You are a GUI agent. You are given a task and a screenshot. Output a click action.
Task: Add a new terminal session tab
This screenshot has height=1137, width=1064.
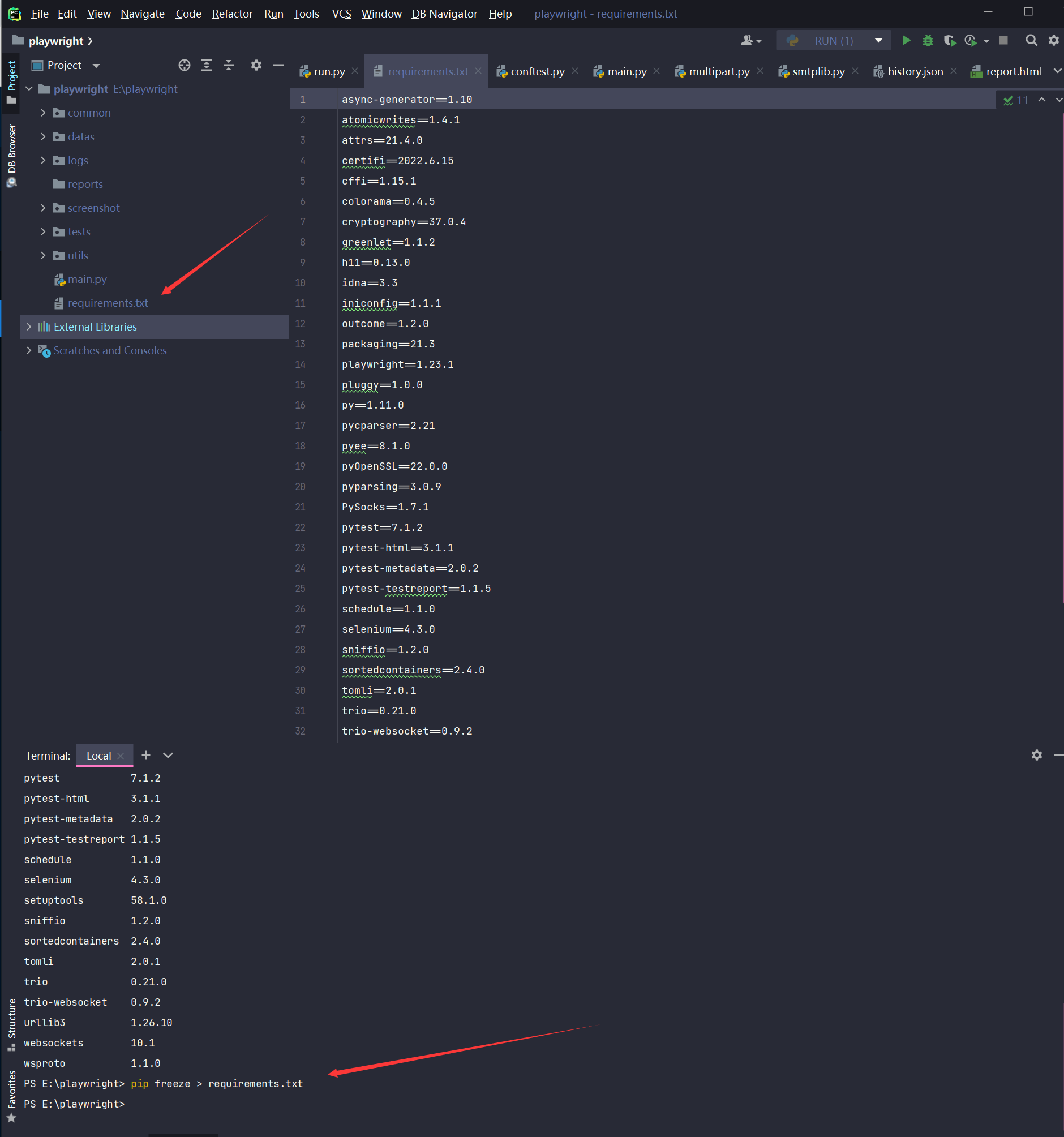(146, 755)
